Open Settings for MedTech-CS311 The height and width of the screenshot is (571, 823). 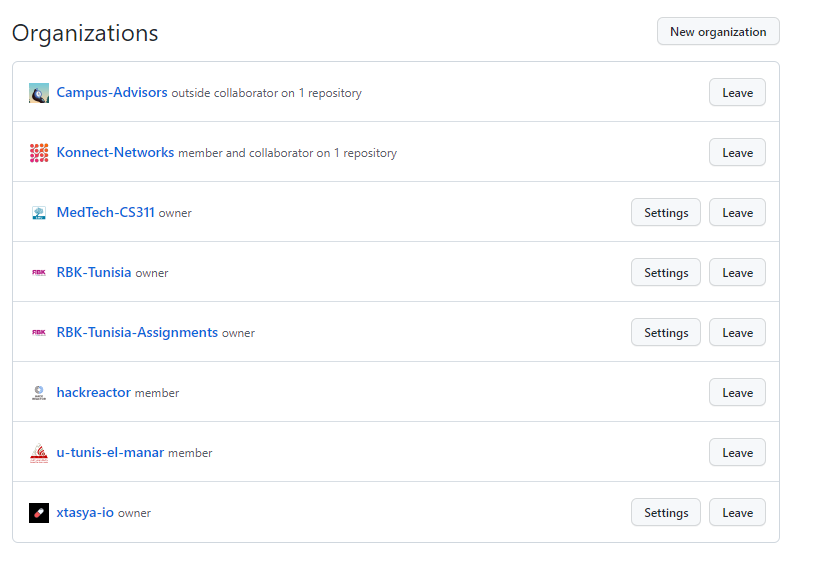pos(666,212)
